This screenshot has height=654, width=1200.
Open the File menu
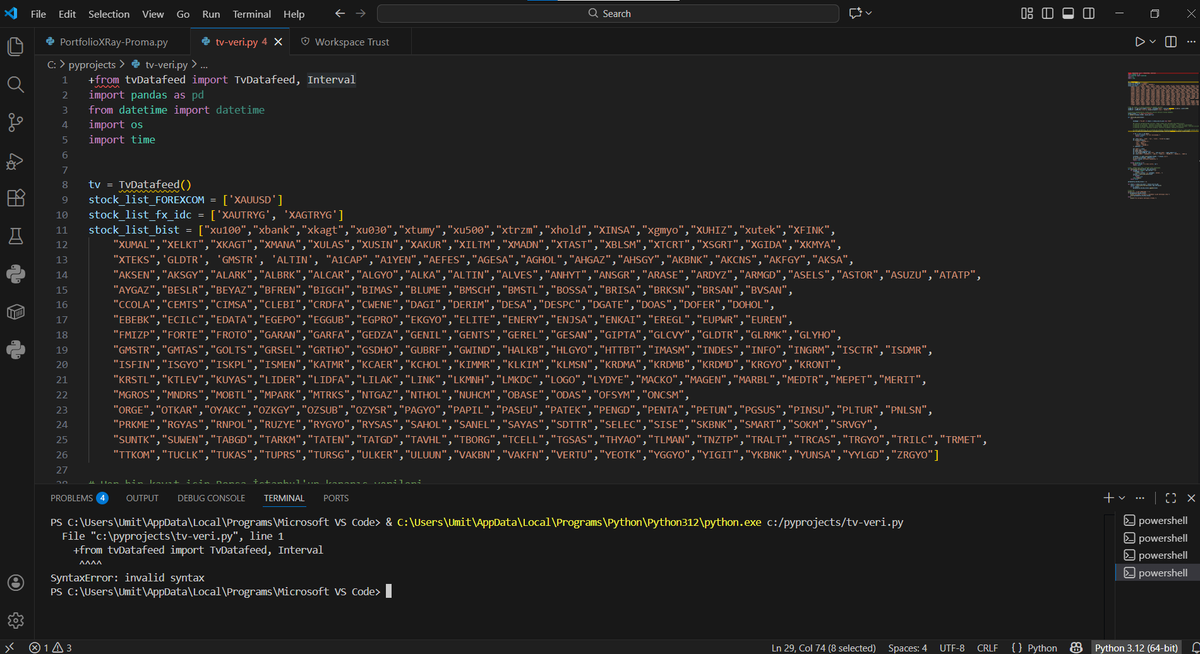click(x=40, y=14)
